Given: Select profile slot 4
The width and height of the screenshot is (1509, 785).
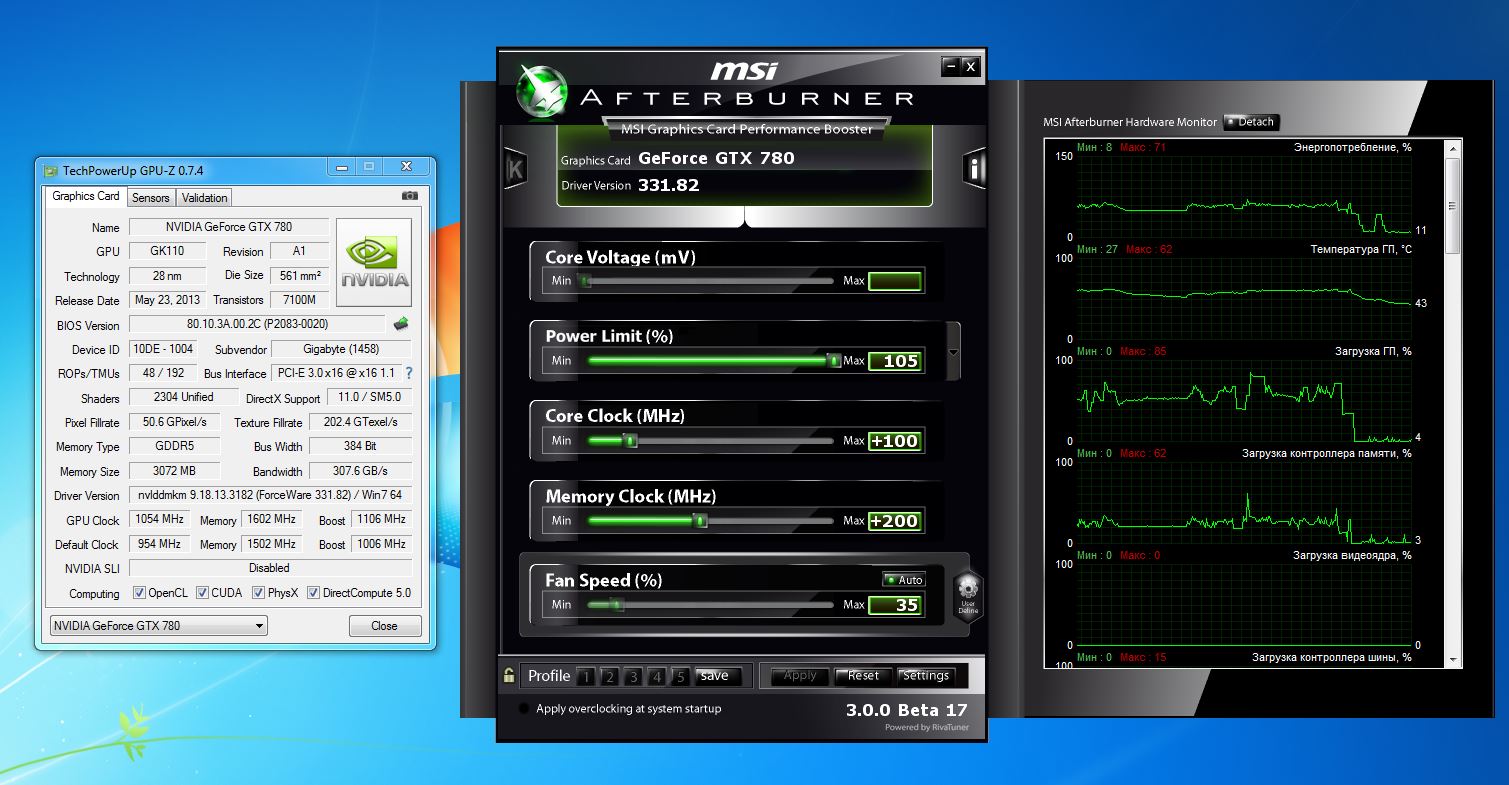Looking at the screenshot, I should pyautogui.click(x=656, y=677).
